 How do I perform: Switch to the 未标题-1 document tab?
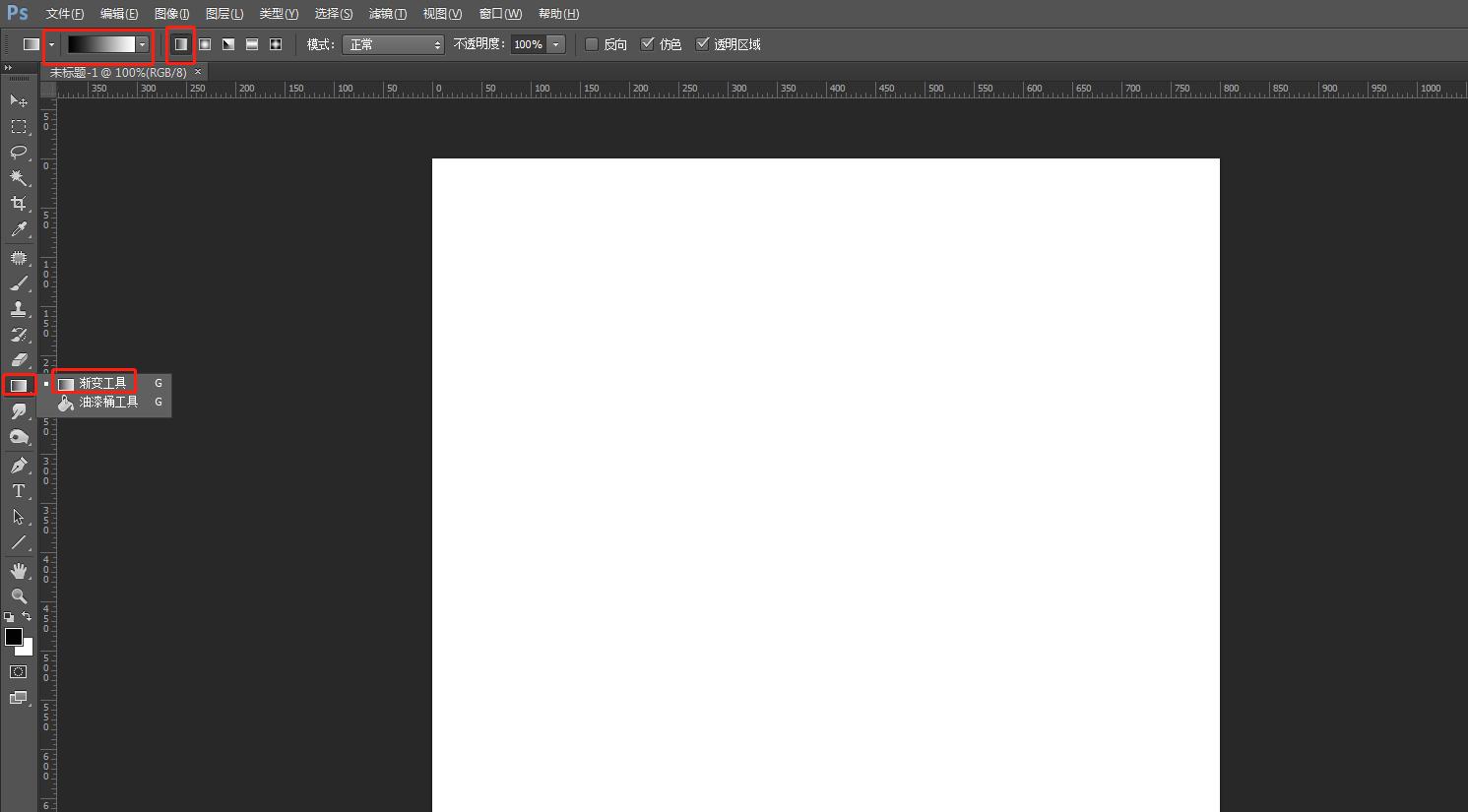(118, 72)
